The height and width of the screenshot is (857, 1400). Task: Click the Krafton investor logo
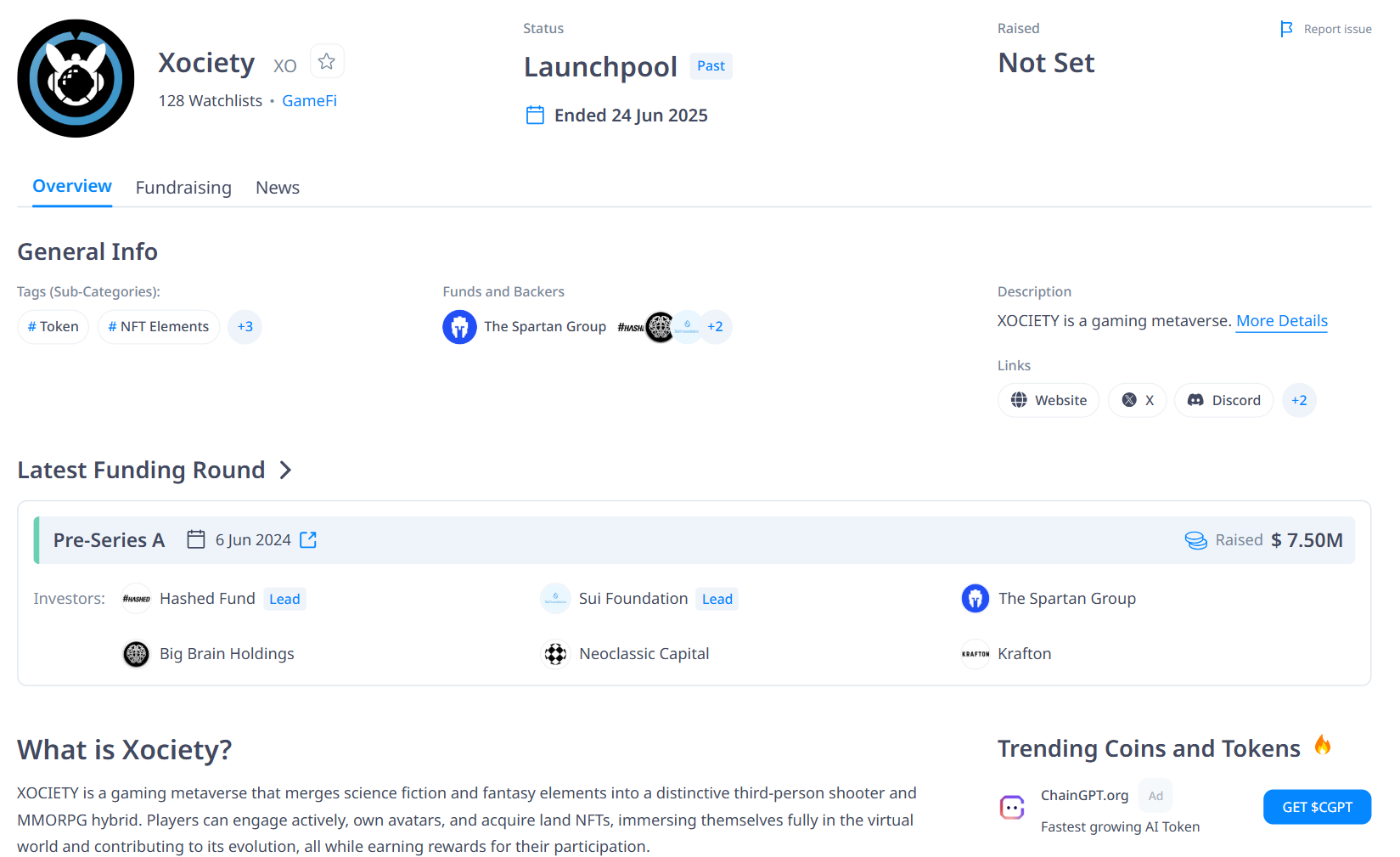(x=976, y=654)
